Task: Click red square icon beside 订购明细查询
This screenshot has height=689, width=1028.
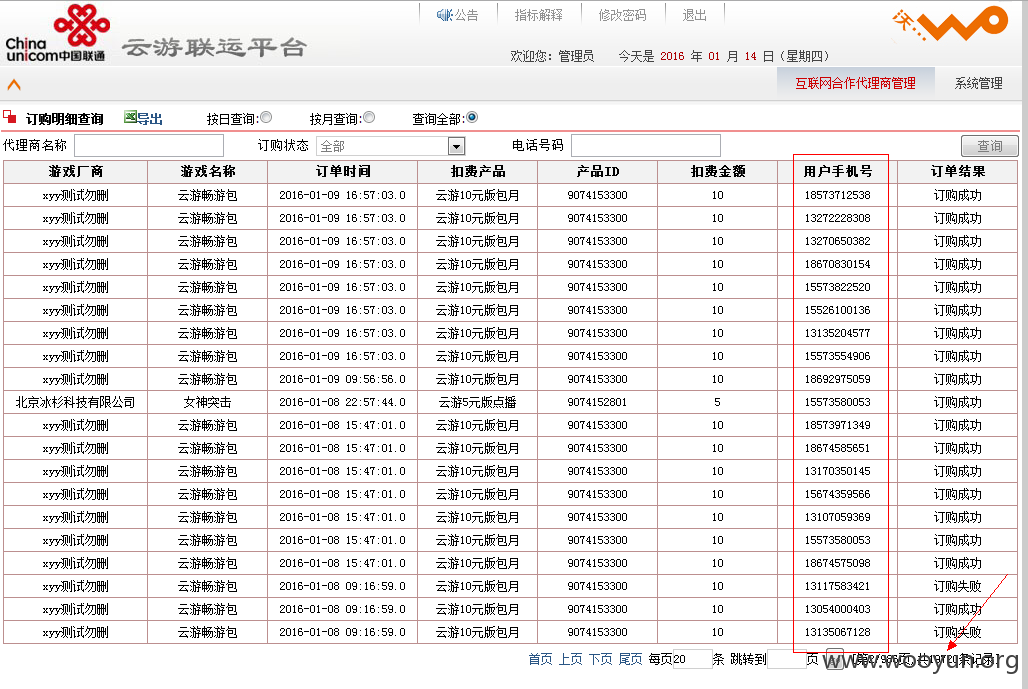Action: (x=10, y=117)
